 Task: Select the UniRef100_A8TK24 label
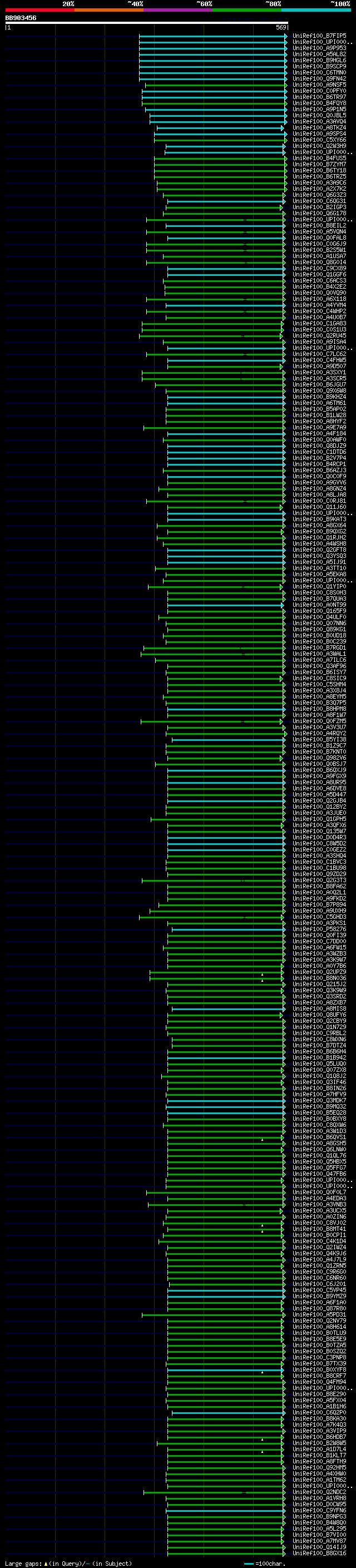coord(319,128)
